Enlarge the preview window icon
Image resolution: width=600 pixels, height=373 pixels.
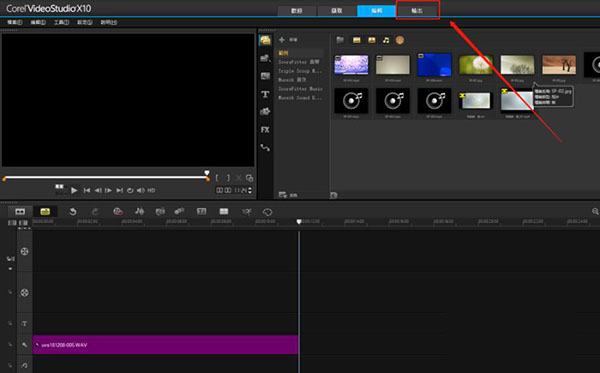click(249, 178)
